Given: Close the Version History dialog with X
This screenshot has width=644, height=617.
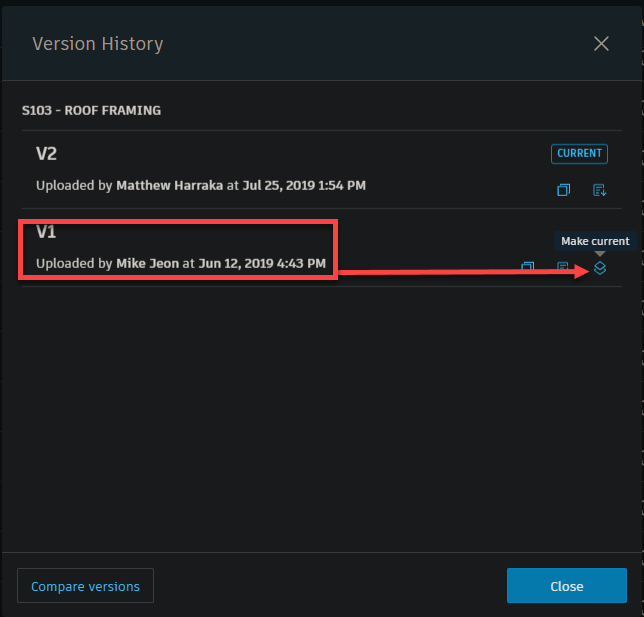Looking at the screenshot, I should click(601, 44).
